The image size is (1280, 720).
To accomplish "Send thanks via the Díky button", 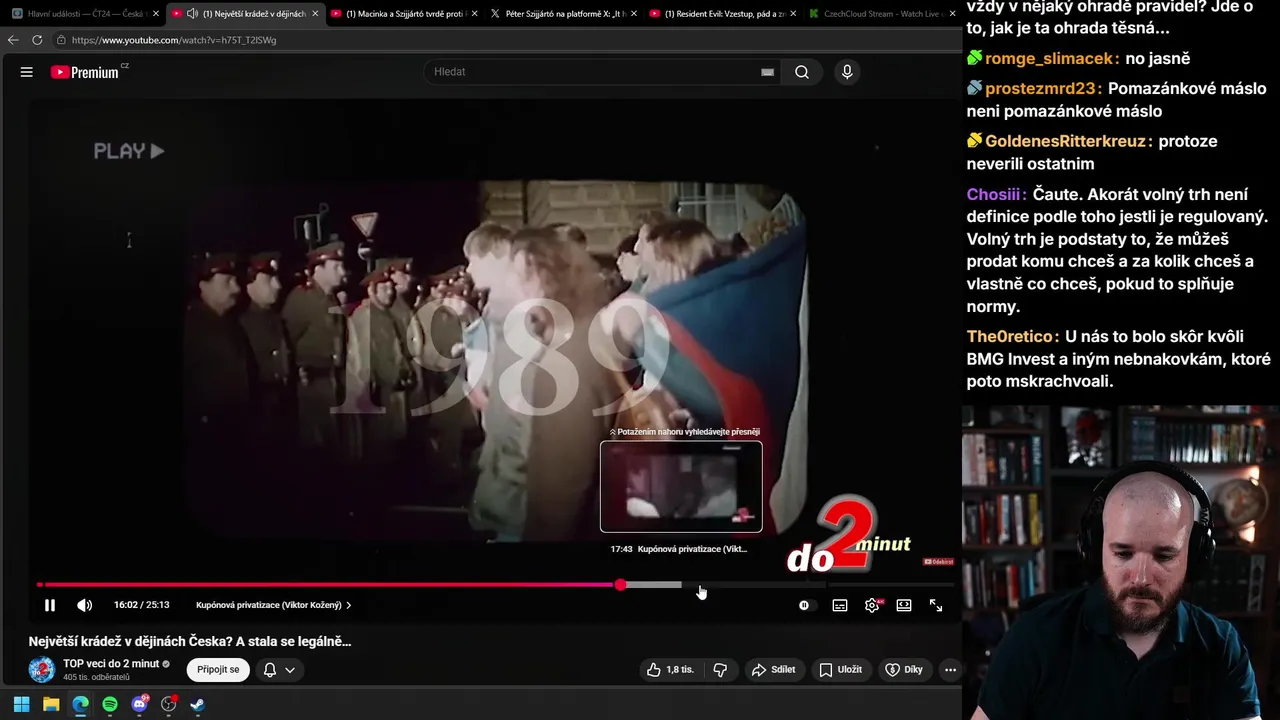I will click(904, 670).
